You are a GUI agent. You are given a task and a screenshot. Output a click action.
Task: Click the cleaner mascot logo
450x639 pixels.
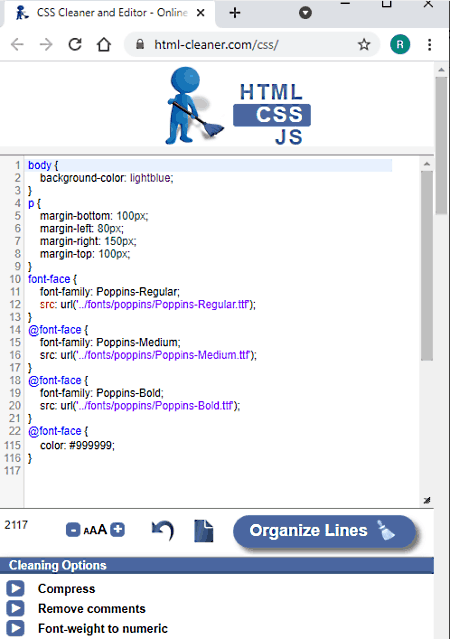[194, 106]
